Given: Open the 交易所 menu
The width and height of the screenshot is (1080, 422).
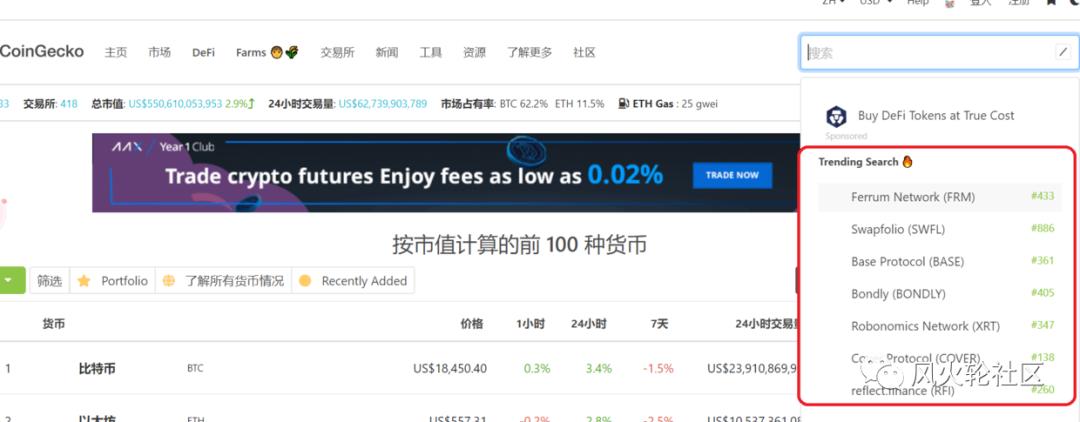Looking at the screenshot, I should [337, 52].
